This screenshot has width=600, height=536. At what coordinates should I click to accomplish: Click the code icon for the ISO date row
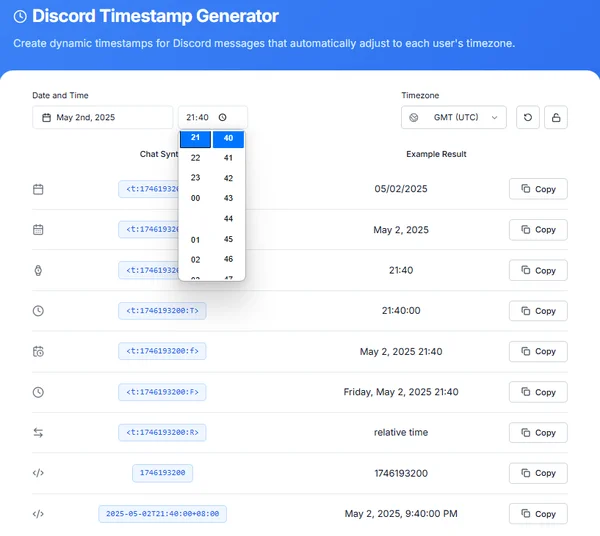(38, 514)
